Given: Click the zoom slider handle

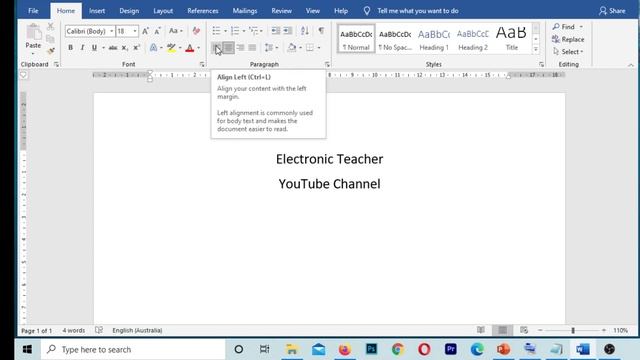Looking at the screenshot, I should pyautogui.click(x=573, y=330).
